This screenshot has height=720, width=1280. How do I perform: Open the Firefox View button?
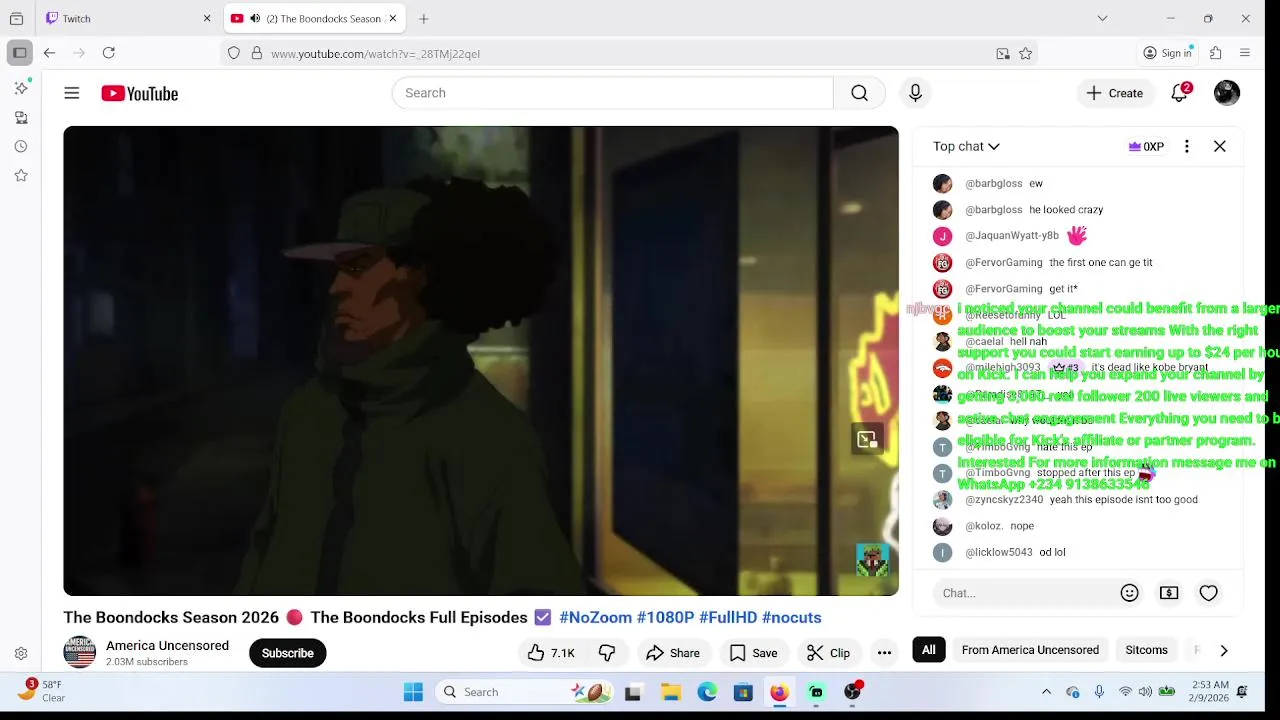pyautogui.click(x=16, y=18)
